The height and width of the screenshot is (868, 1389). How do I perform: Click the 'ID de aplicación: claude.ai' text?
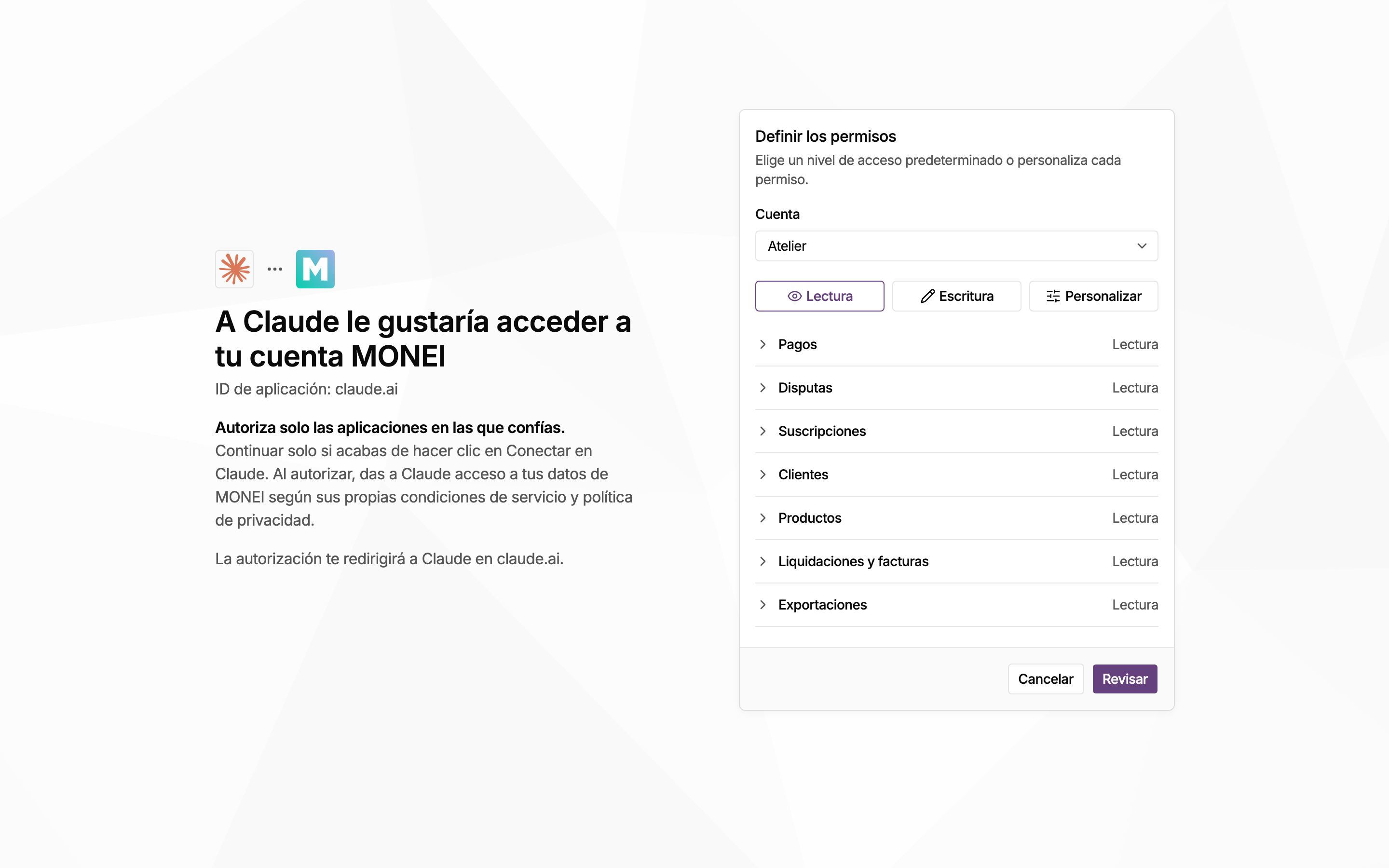[x=307, y=389]
